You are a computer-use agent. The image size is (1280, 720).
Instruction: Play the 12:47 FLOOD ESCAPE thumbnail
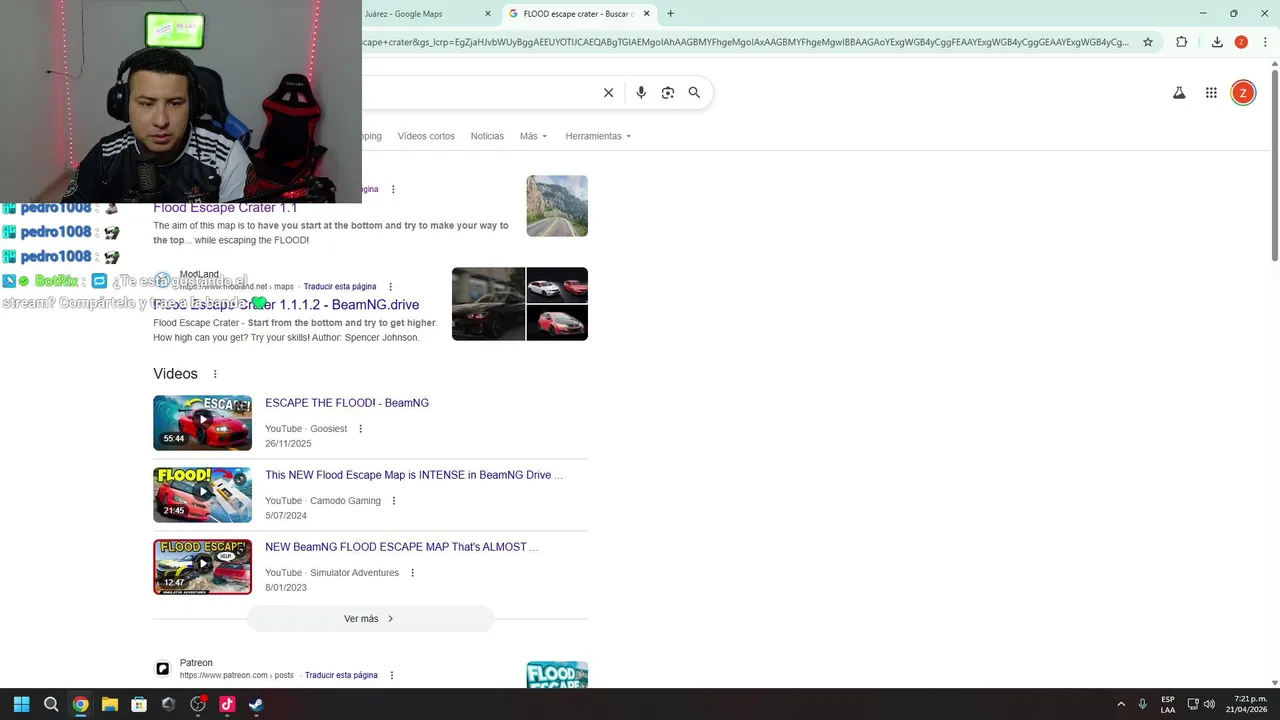pos(202,567)
